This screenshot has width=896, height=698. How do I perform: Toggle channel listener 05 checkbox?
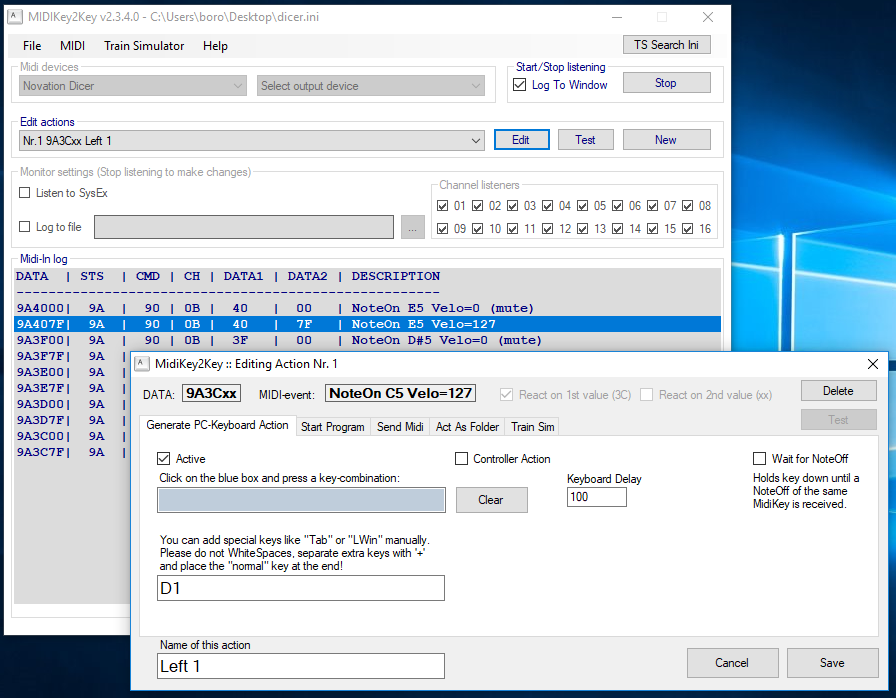coord(582,206)
